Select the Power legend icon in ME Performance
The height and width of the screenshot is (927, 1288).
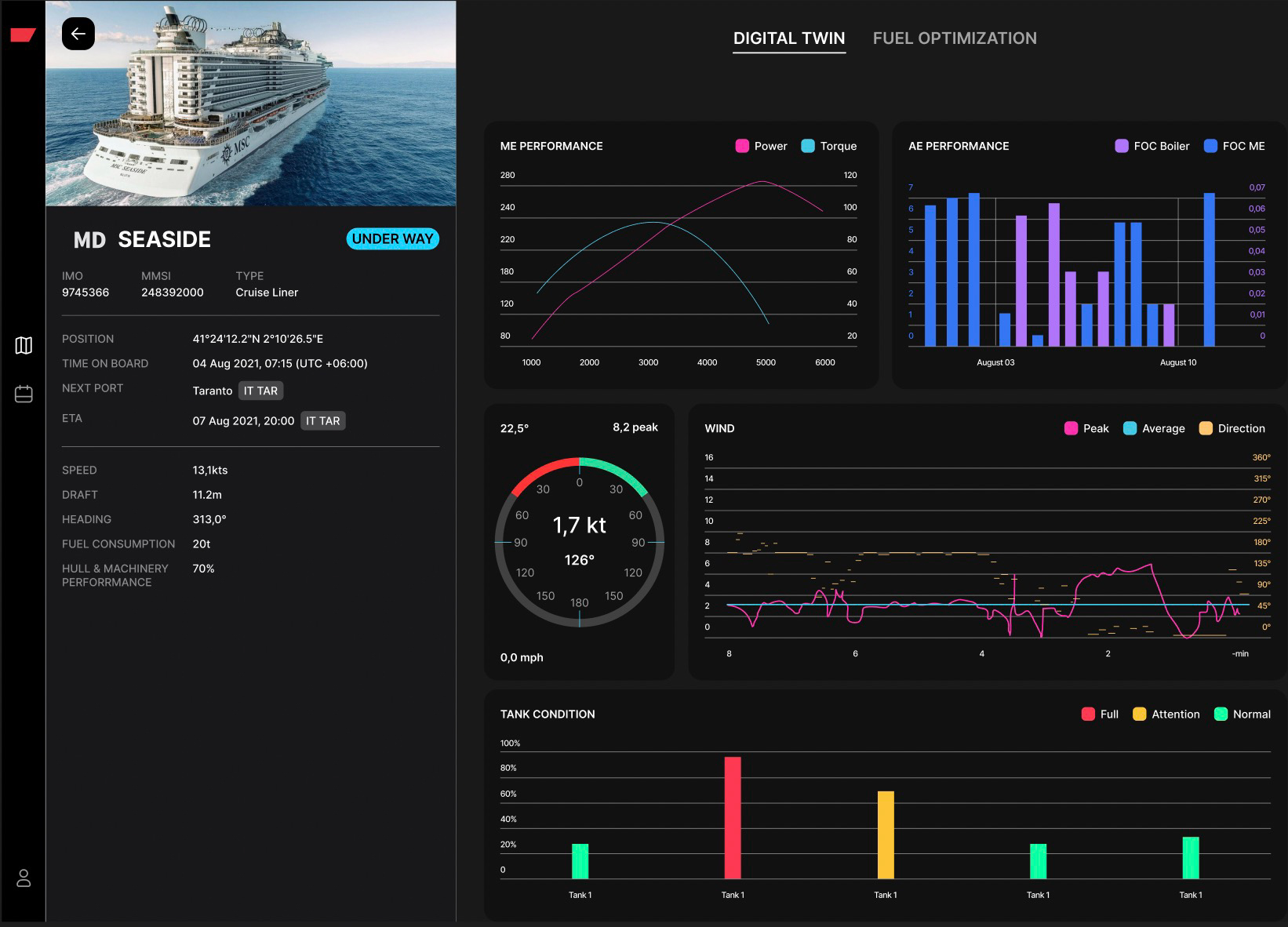pos(741,146)
